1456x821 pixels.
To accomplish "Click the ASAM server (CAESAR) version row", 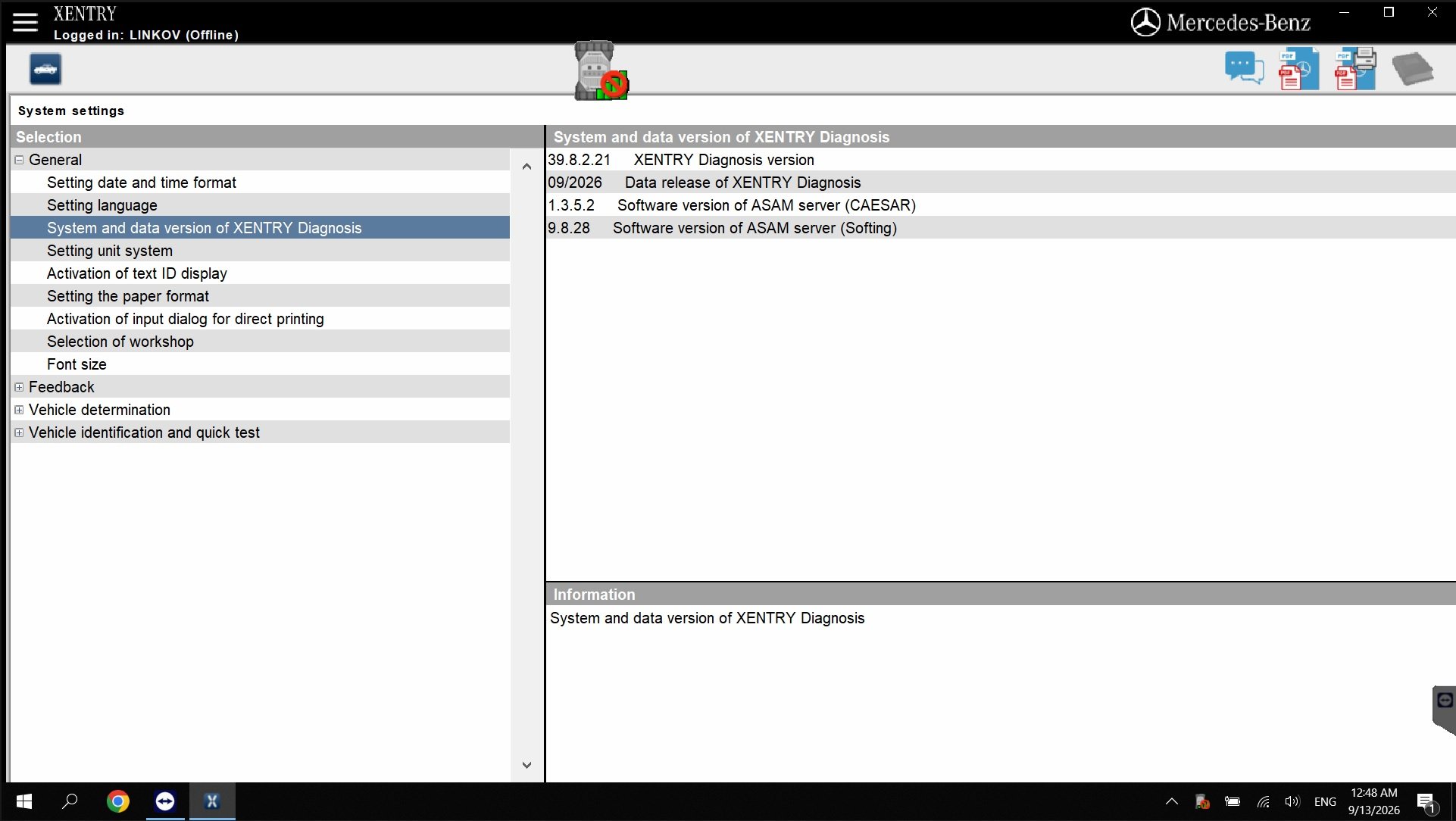I will pos(1001,205).
